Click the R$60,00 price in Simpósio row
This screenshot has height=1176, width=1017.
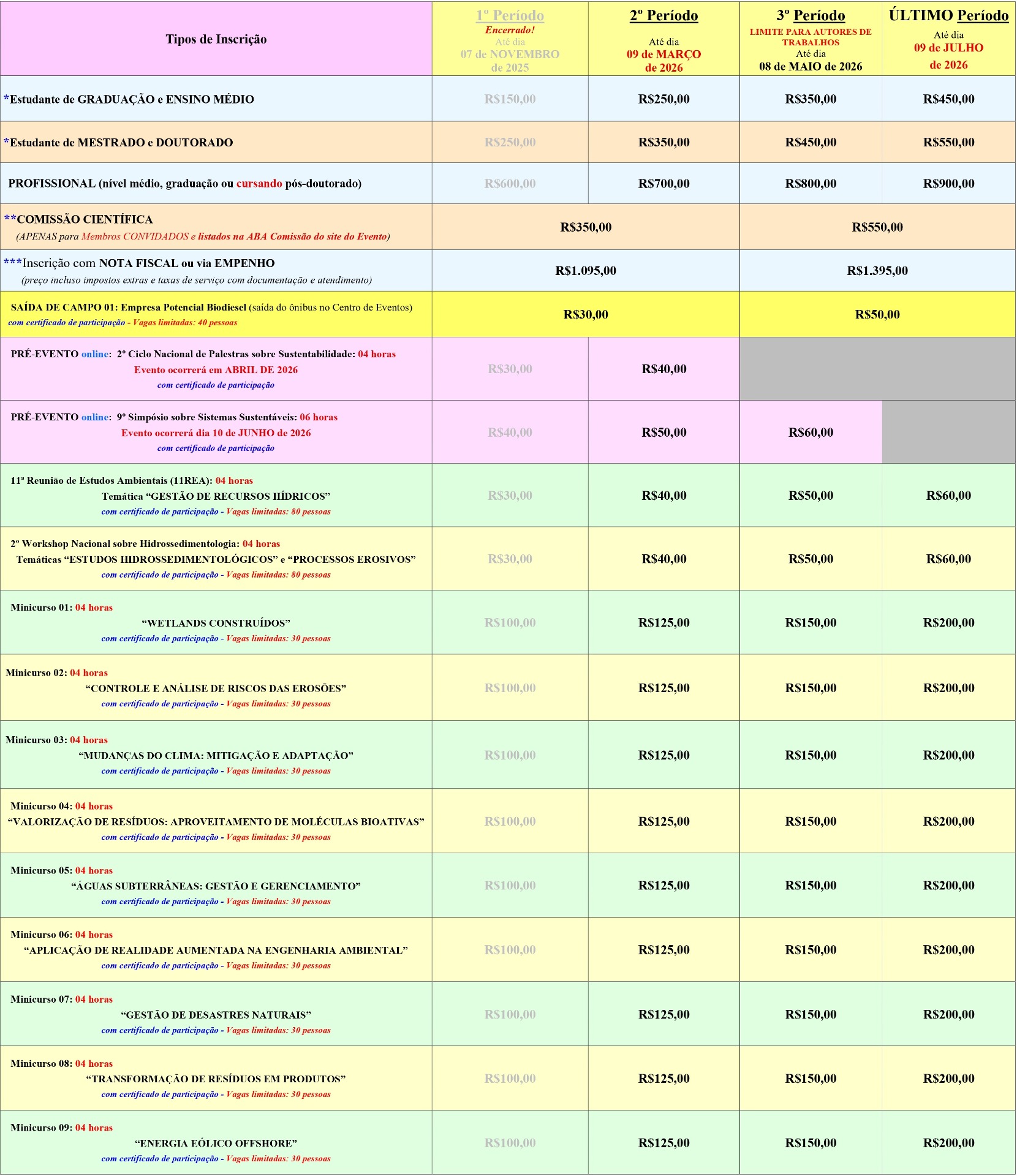(x=810, y=432)
